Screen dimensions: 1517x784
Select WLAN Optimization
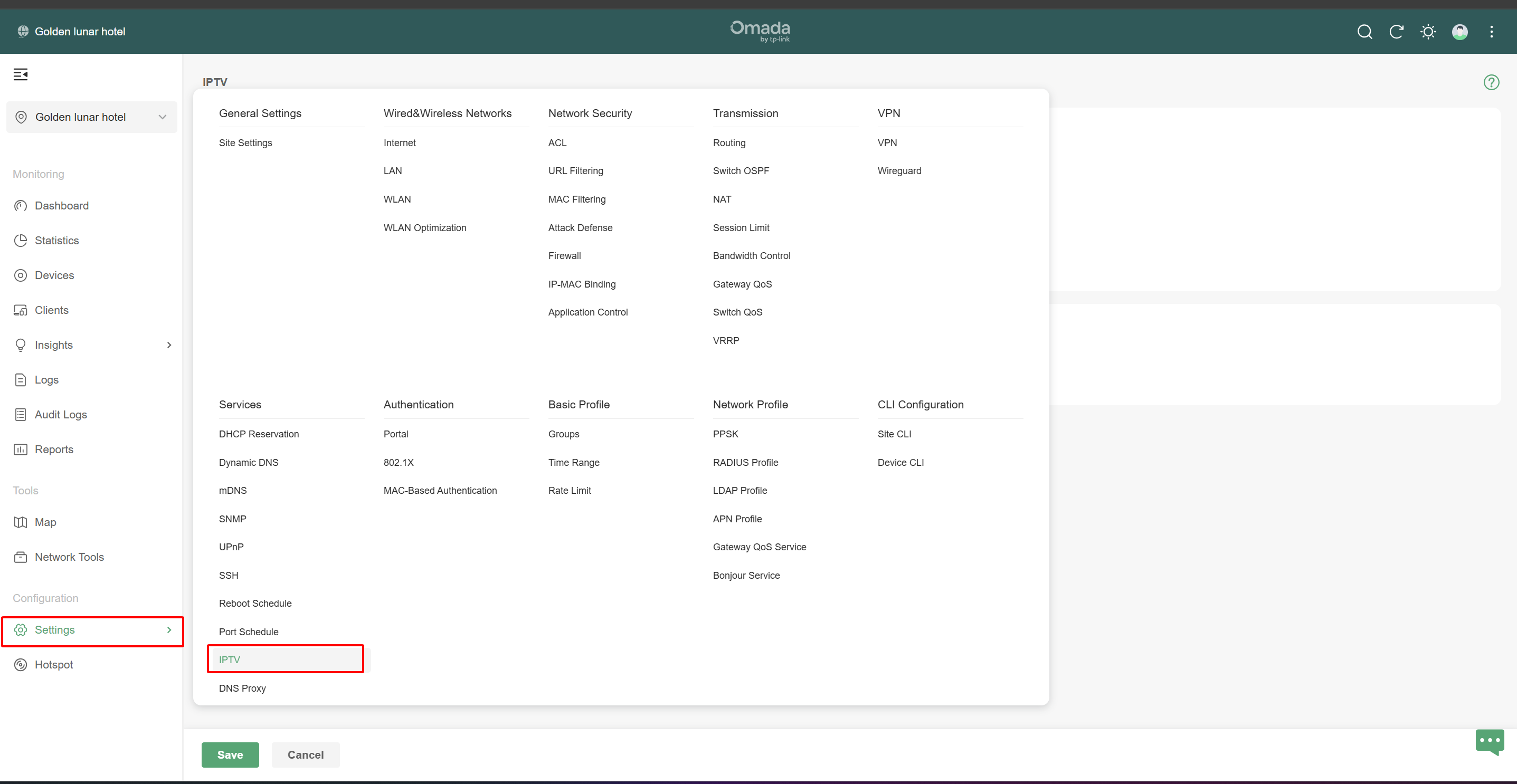[424, 228]
